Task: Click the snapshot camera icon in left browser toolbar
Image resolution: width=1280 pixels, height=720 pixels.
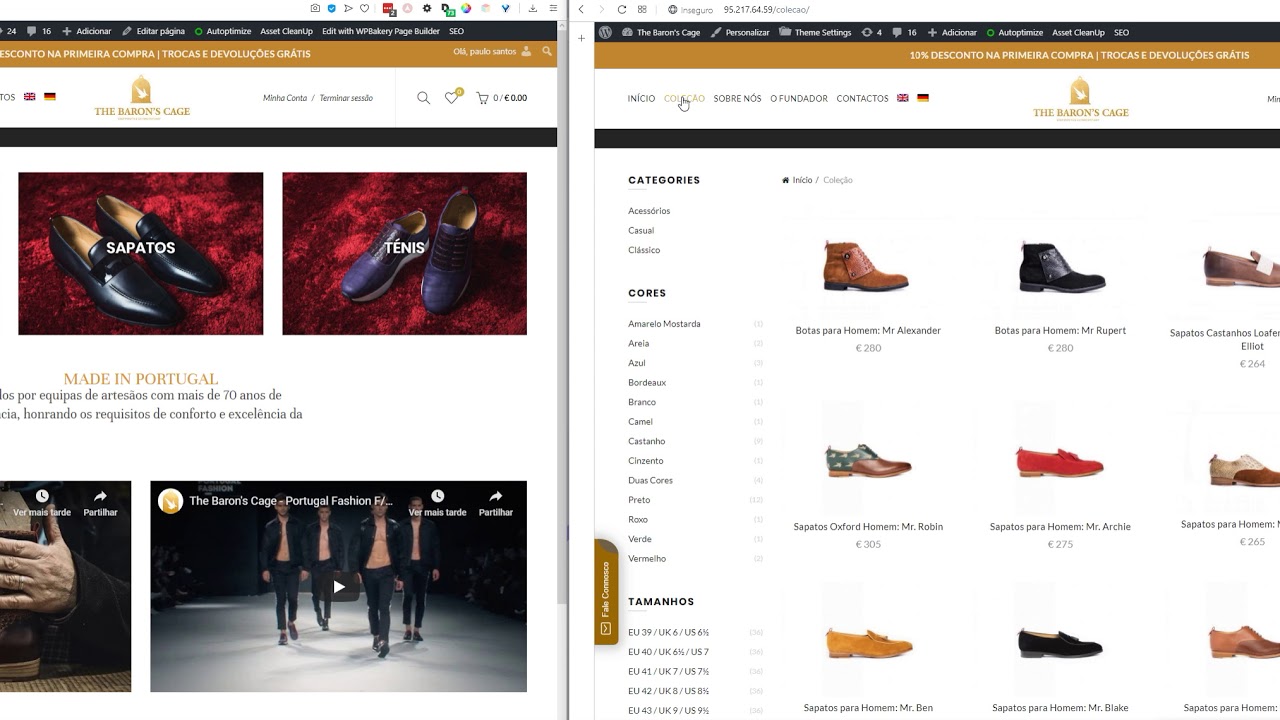Action: 315,8
